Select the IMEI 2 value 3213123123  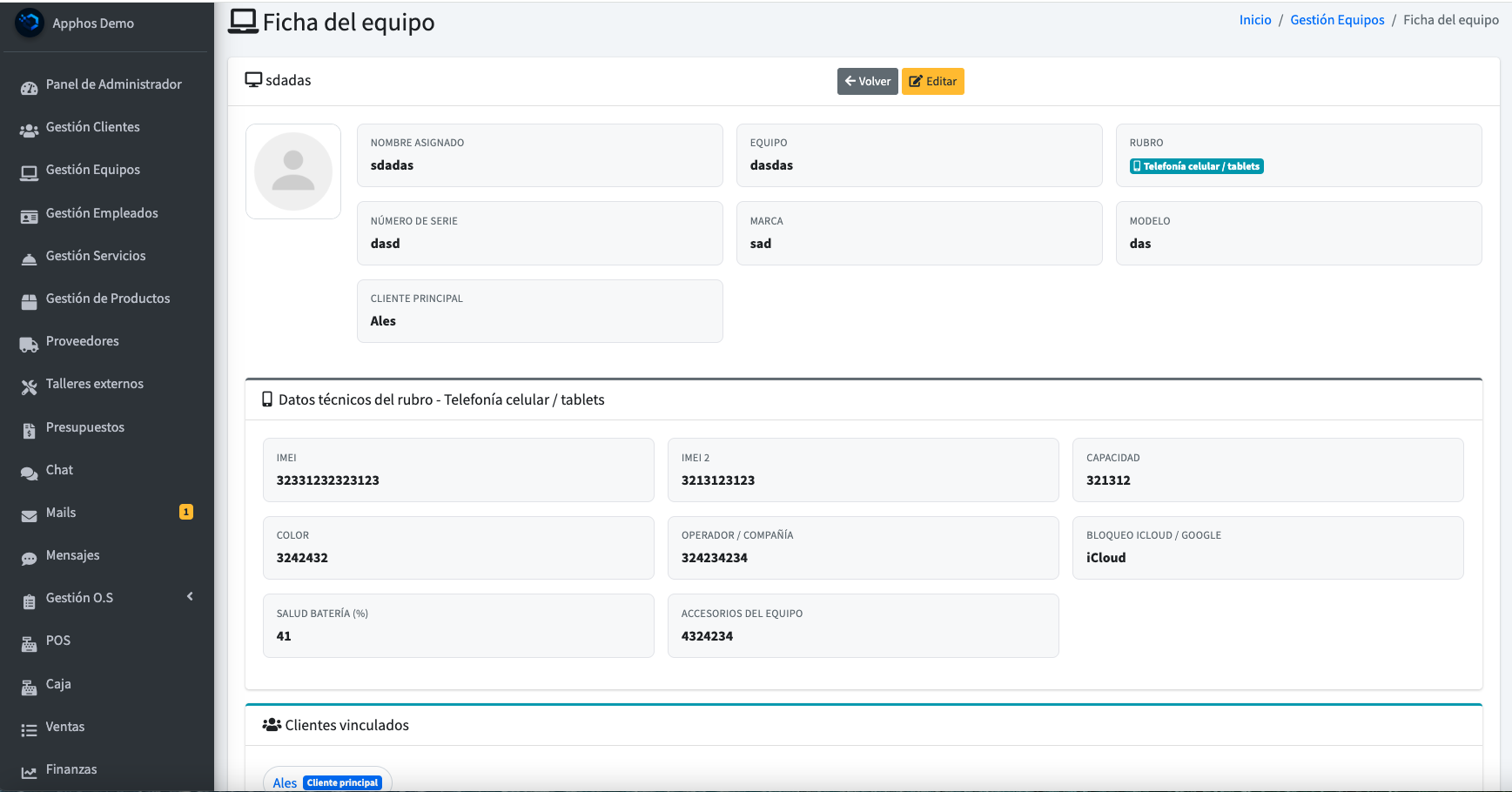(x=718, y=480)
